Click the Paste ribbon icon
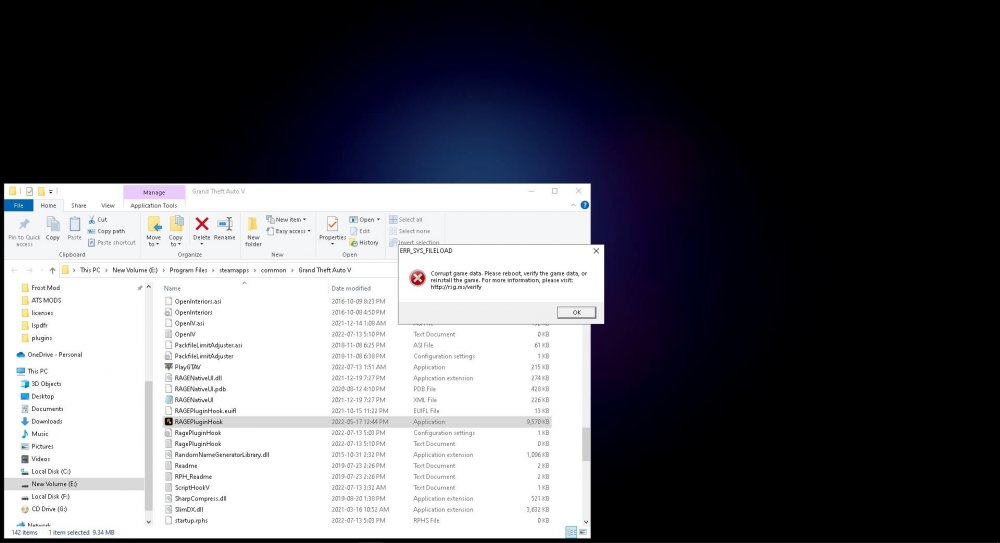This screenshot has height=543, width=1000. tap(75, 224)
